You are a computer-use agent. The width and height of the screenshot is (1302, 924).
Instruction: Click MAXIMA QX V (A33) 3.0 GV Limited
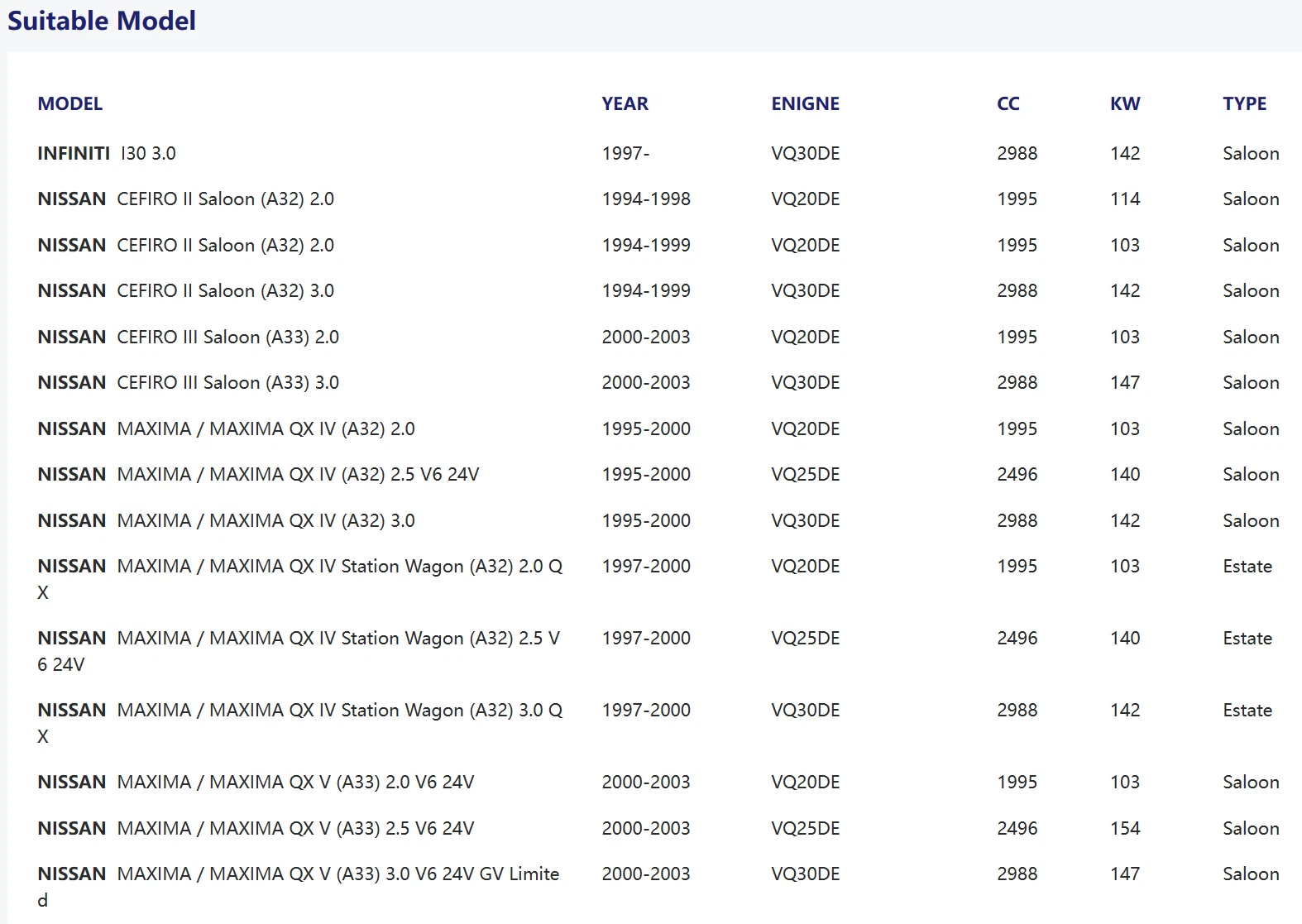[x=299, y=887]
